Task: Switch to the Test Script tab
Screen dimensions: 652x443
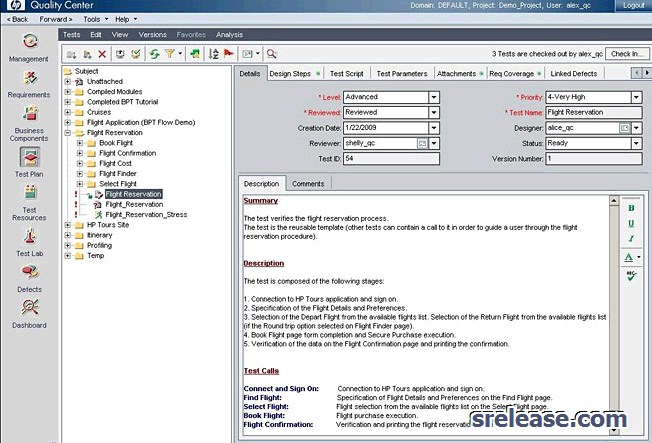Action: (346, 74)
